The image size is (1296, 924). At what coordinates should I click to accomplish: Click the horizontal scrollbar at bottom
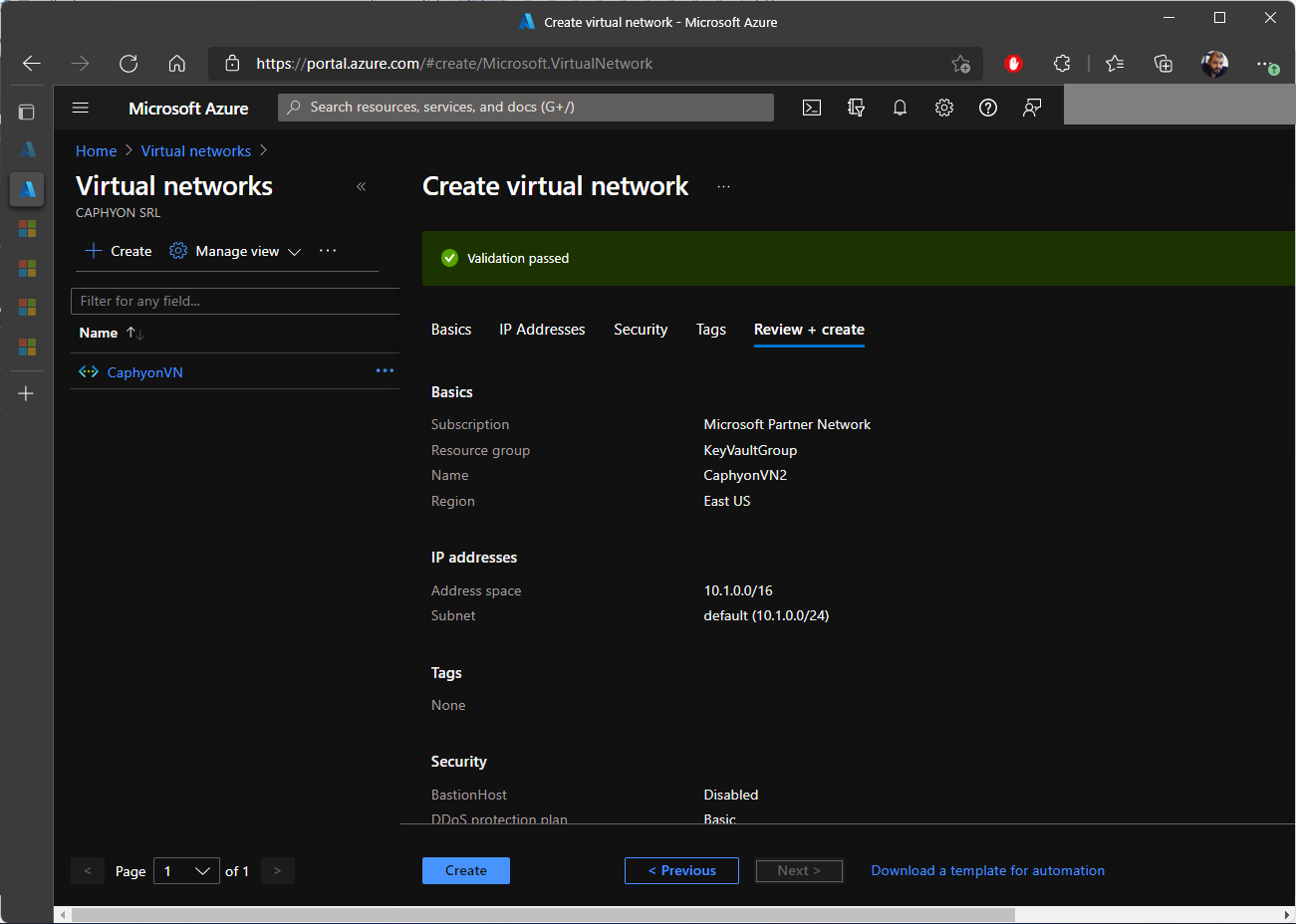[x=543, y=915]
